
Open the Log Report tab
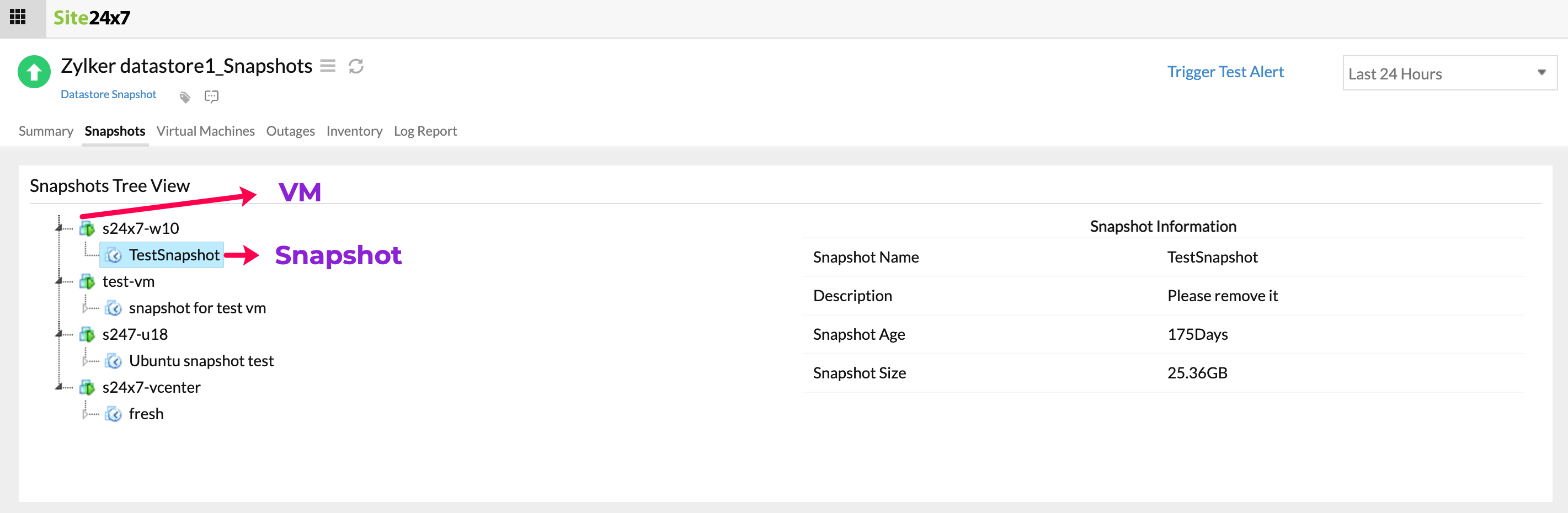point(425,131)
